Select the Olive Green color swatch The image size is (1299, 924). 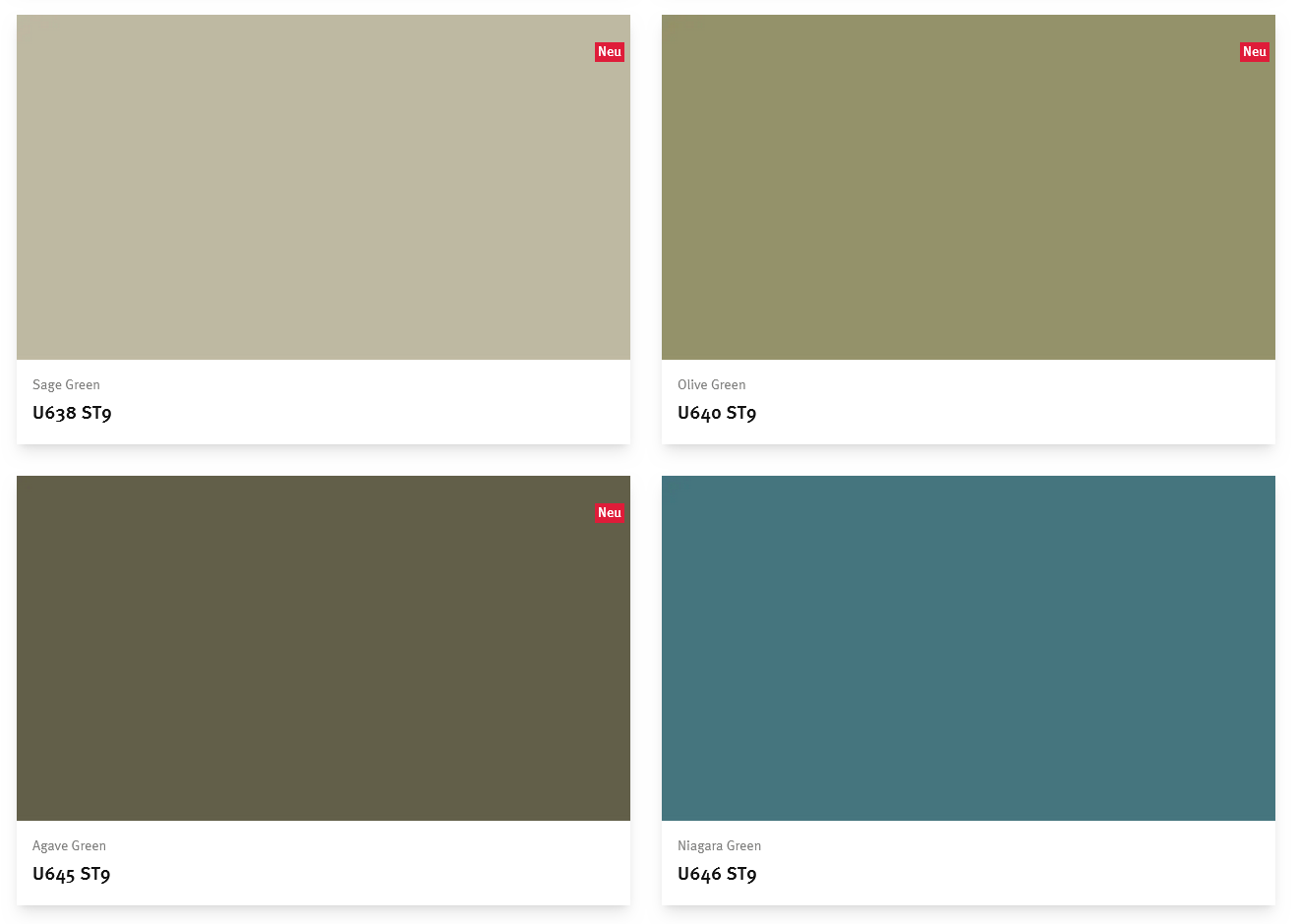pos(969,187)
